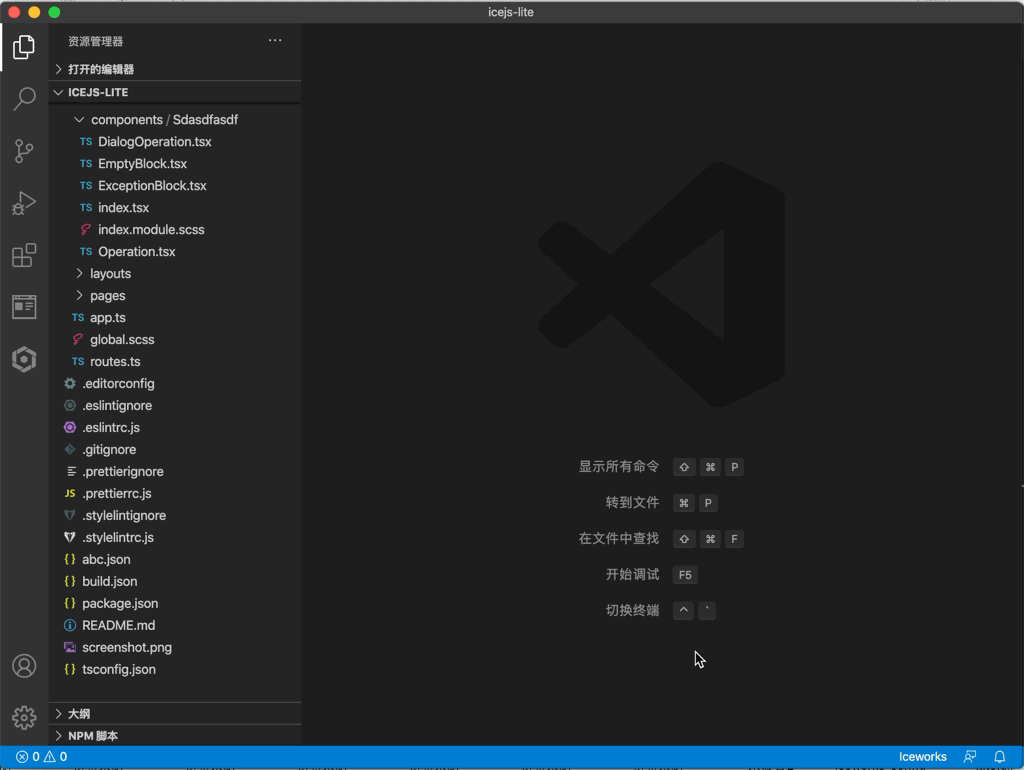Open explorer more actions ellipsis menu
1024x770 pixels.
point(275,41)
